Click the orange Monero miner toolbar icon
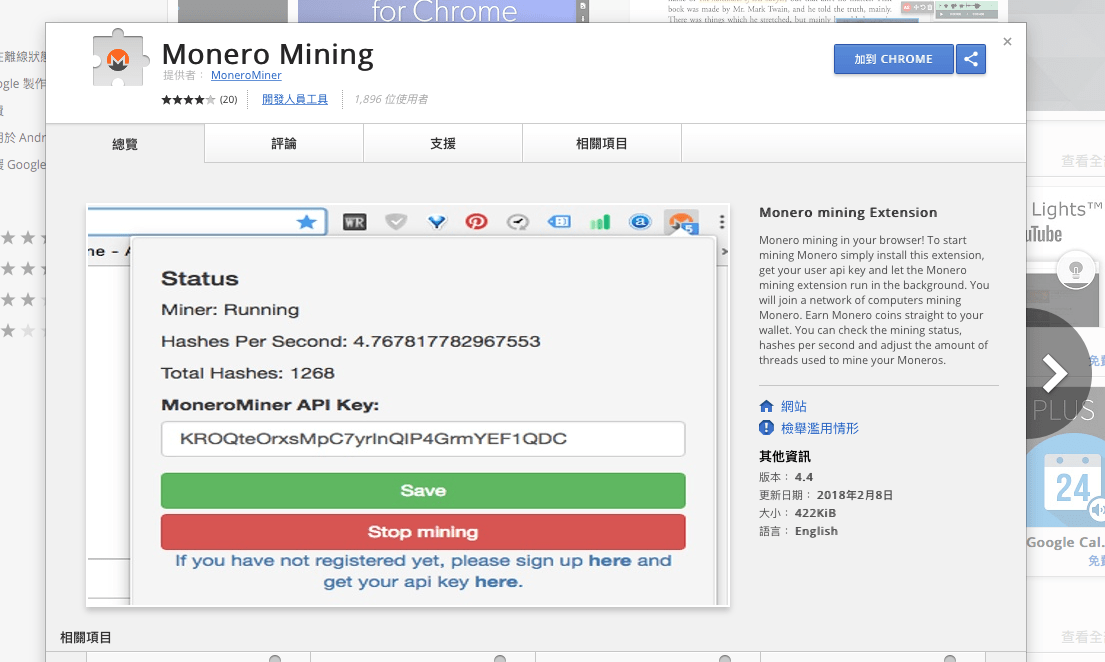The width and height of the screenshot is (1105, 662). pos(681,223)
